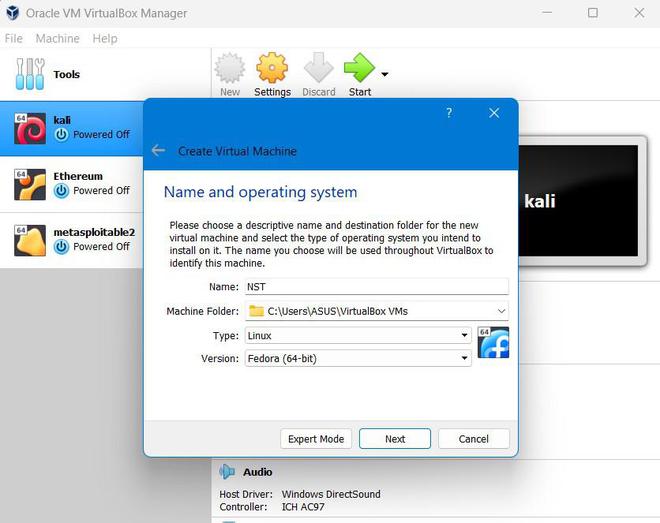The image size is (660, 523).
Task: Open Settings via the gear icon
Action: click(272, 68)
